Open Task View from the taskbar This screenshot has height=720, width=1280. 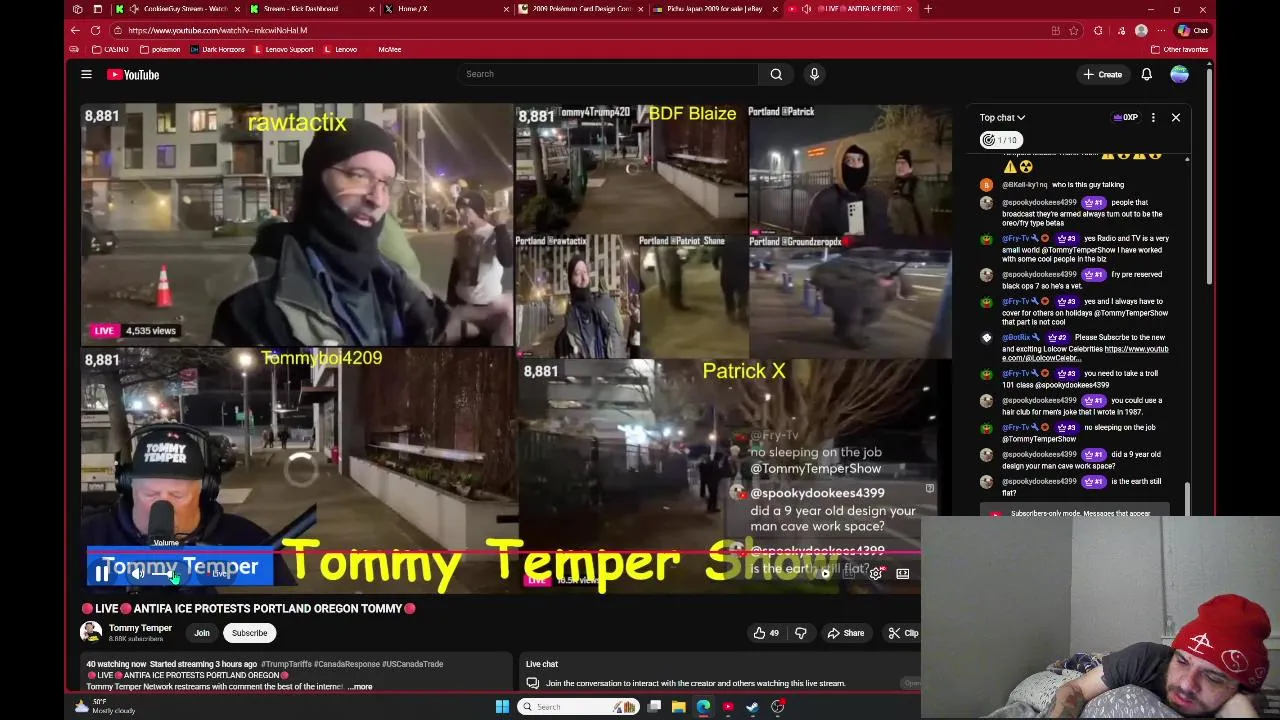pyautogui.click(x=654, y=707)
